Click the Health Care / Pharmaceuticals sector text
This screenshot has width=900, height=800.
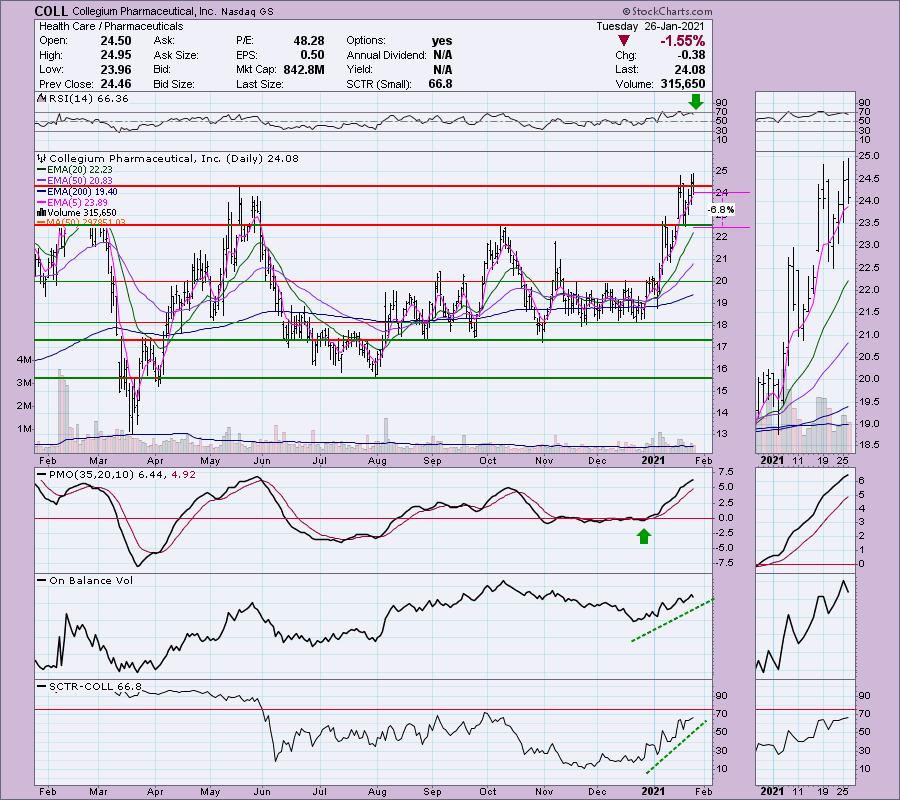click(x=111, y=26)
